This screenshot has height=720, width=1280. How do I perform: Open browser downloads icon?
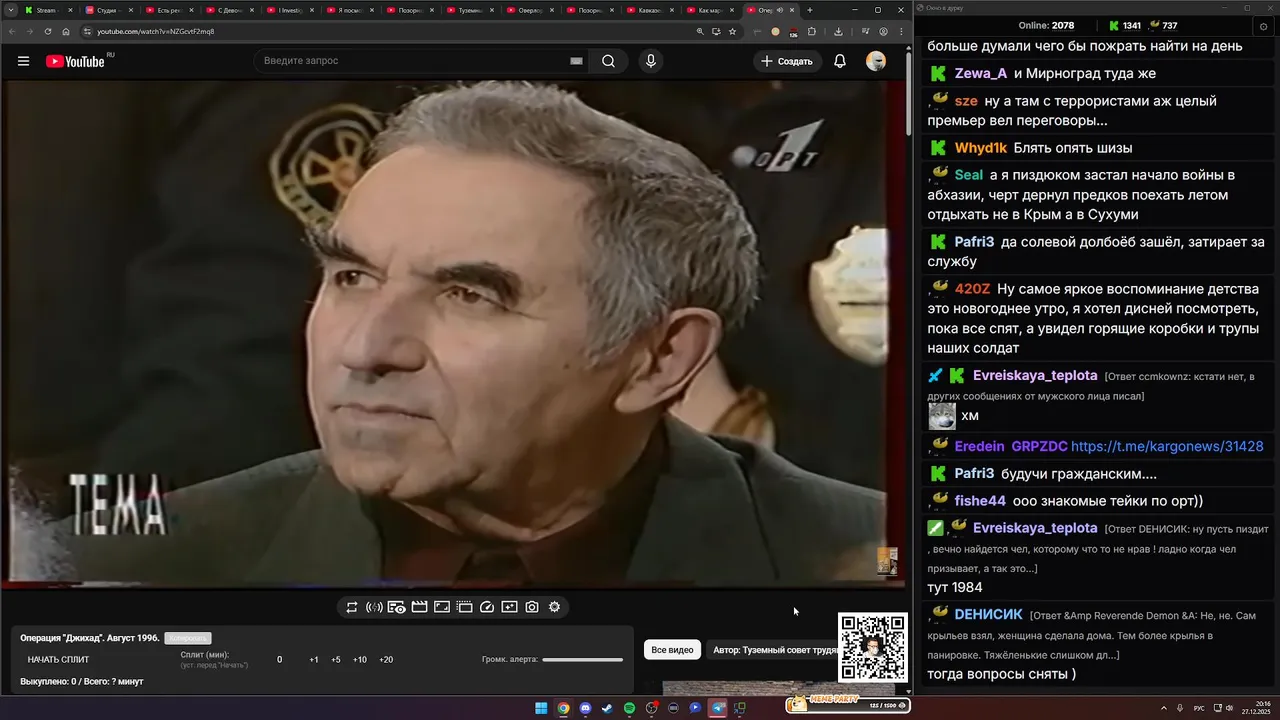[838, 31]
